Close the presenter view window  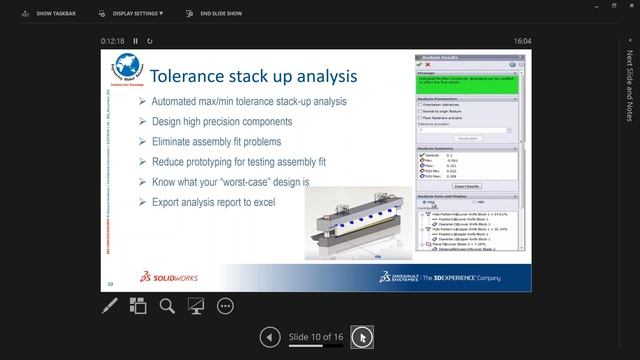point(631,6)
